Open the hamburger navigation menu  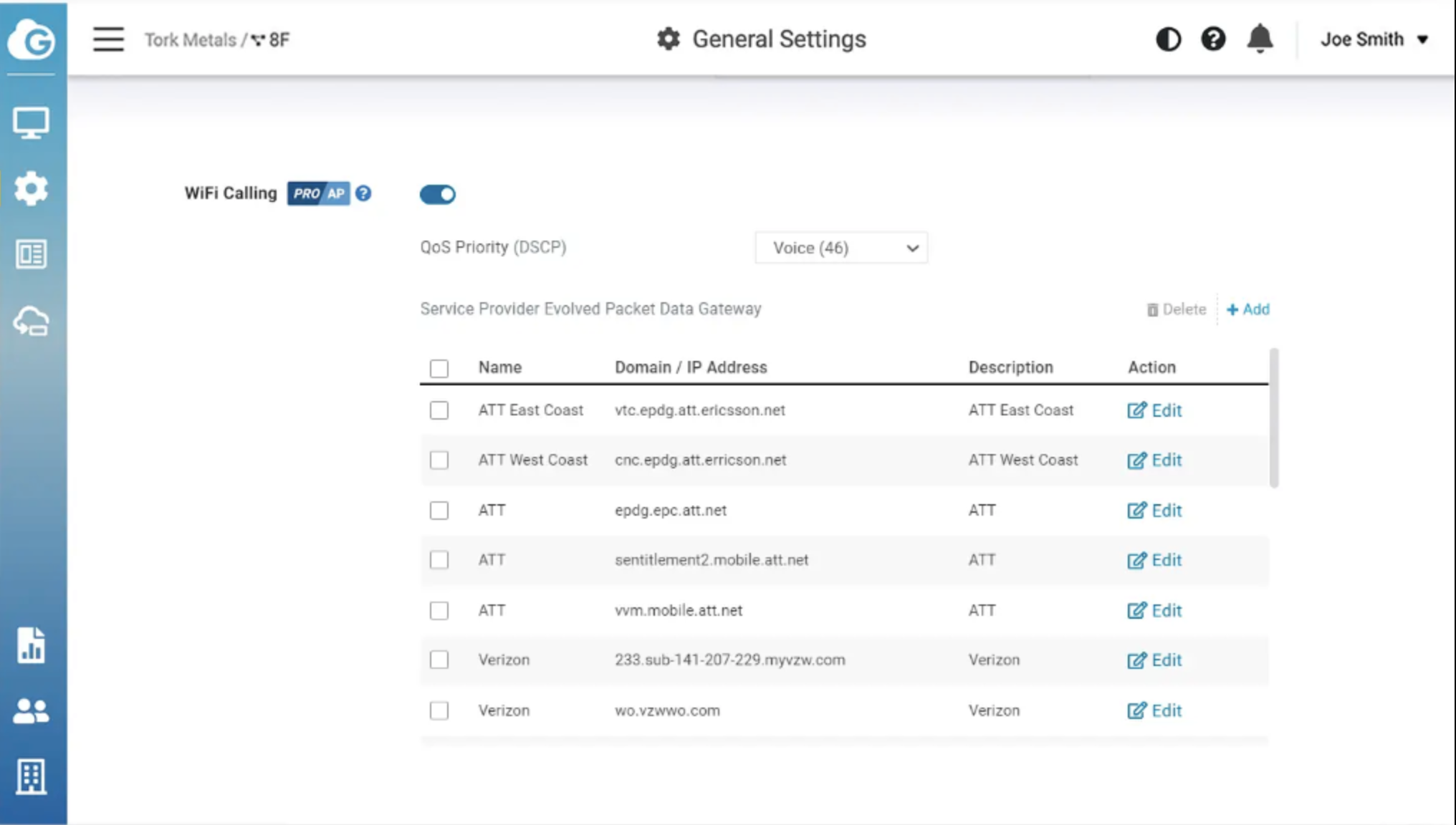tap(108, 39)
